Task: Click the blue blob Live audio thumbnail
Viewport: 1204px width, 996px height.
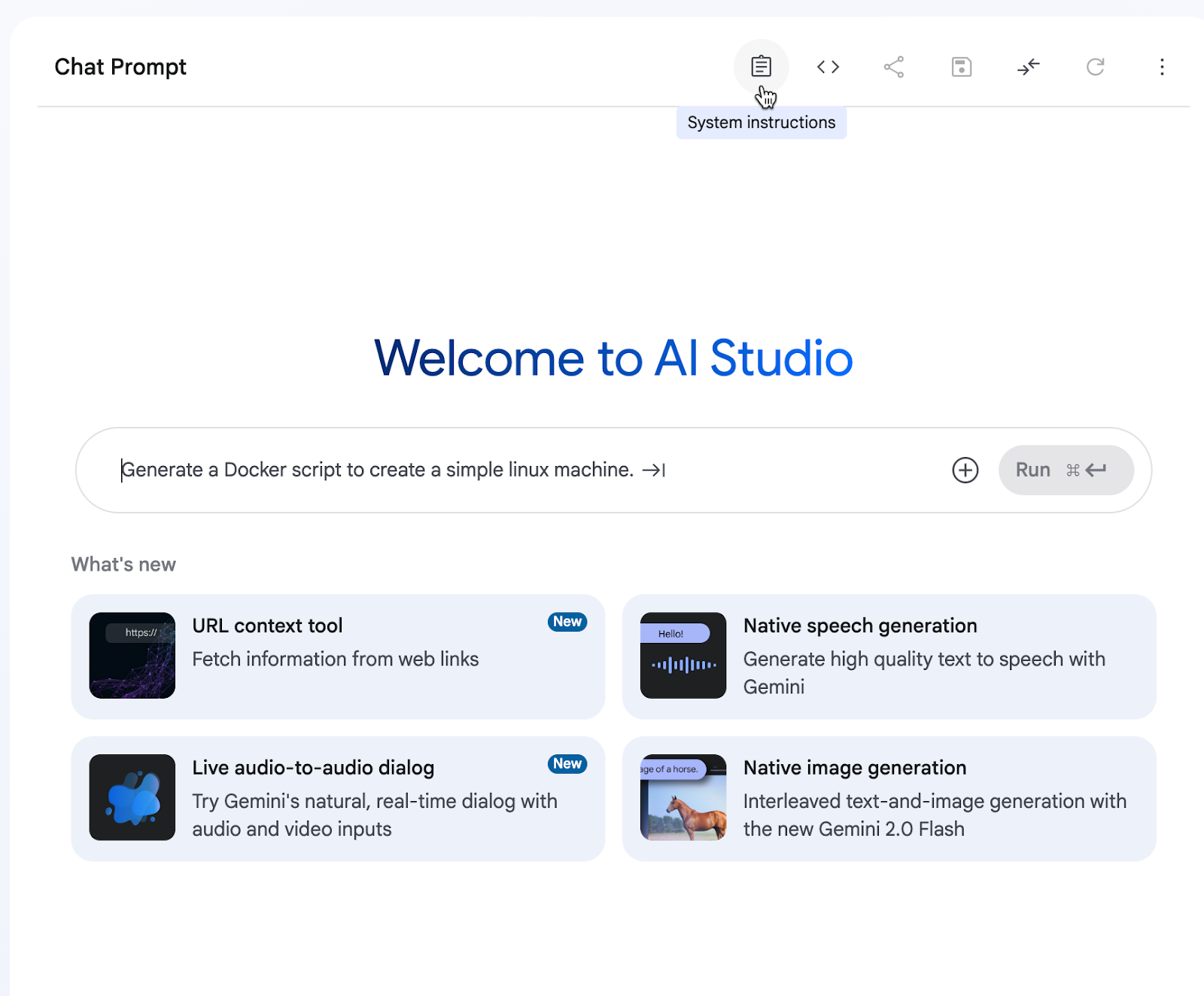Action: pyautogui.click(x=132, y=797)
